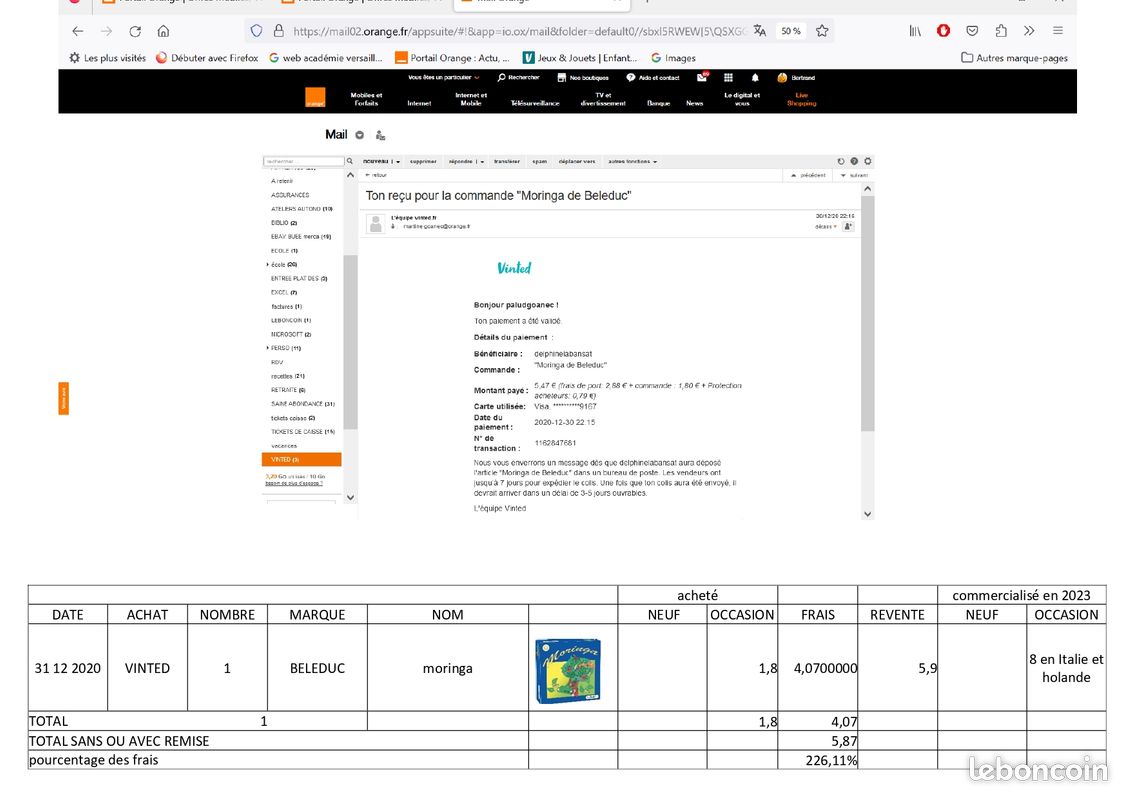Click the 'supprimer' button
Image resolution: width=1131 pixels, height=800 pixels.
tap(423, 162)
